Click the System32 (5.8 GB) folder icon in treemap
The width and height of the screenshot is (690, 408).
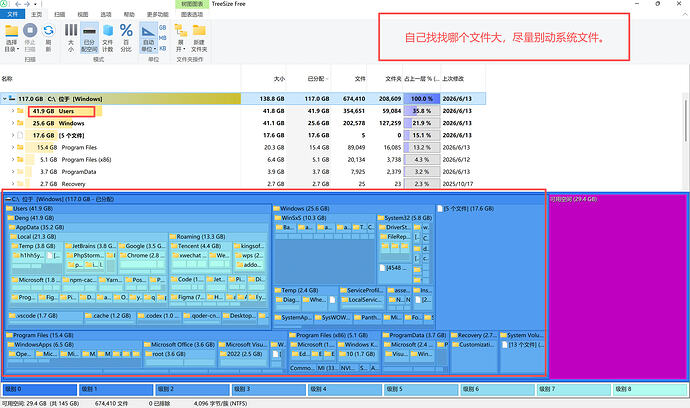(x=381, y=218)
